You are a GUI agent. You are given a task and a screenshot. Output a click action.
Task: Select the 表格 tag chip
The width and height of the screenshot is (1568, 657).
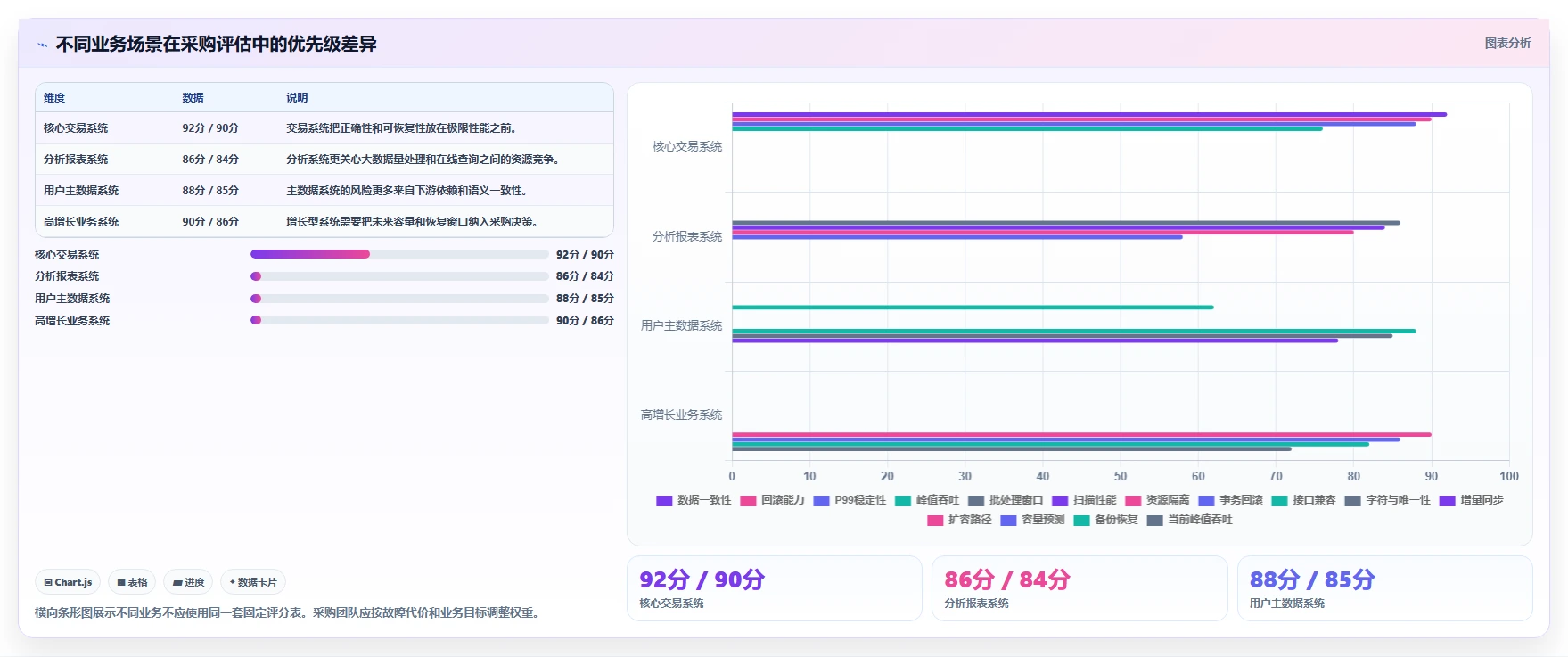coord(132,582)
